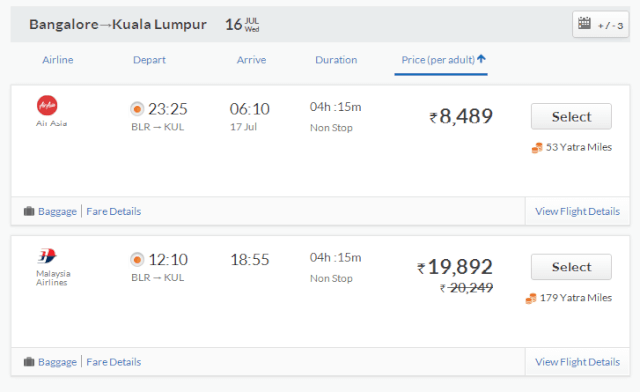Click the Air Asia airline logo

tap(47, 105)
